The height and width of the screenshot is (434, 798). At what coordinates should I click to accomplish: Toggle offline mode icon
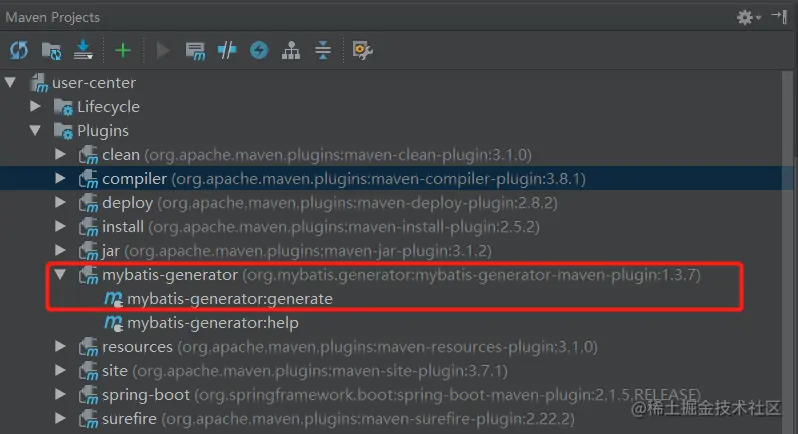pyautogui.click(x=227, y=50)
